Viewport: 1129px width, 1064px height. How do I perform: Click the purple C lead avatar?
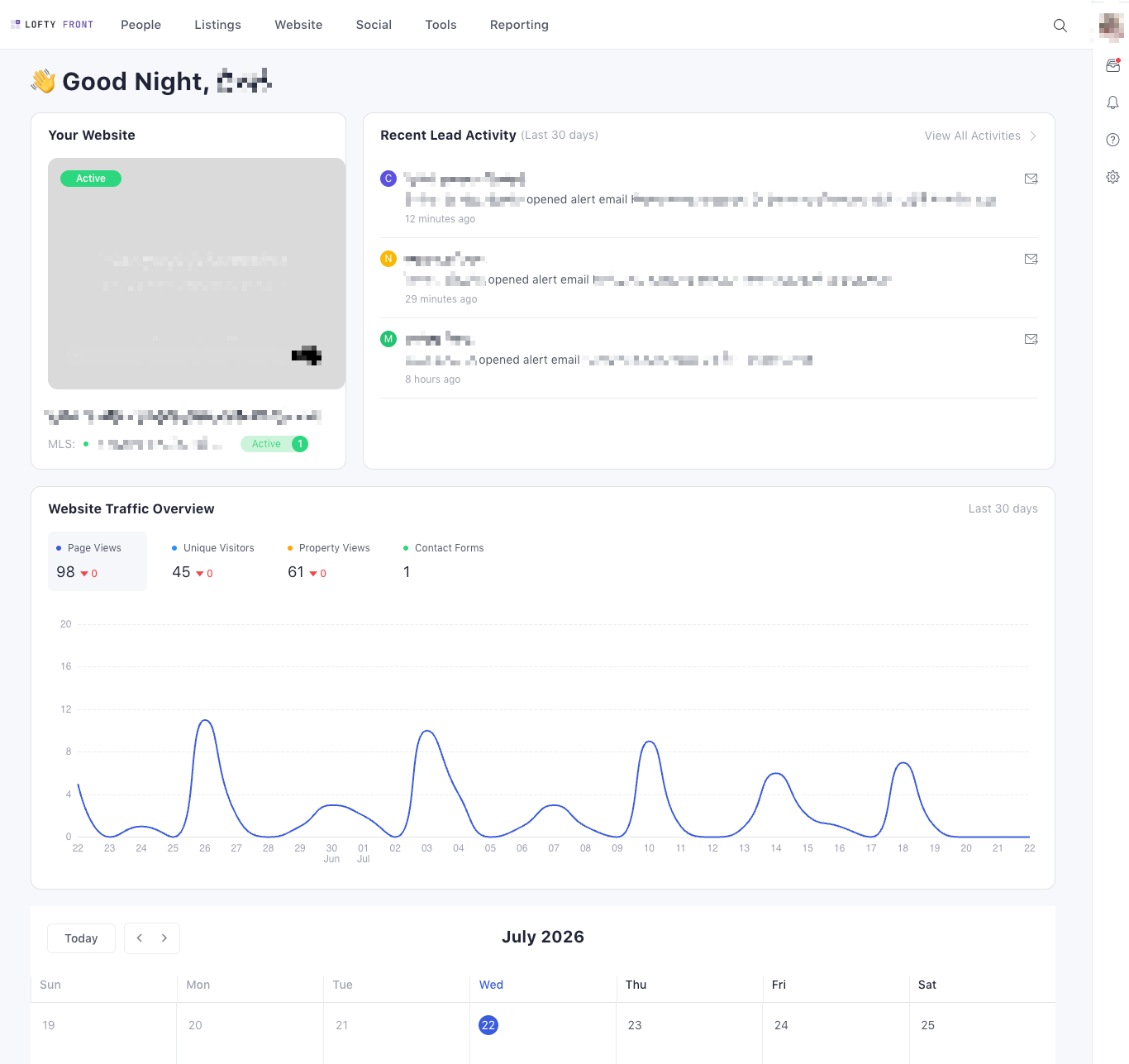[x=388, y=179]
